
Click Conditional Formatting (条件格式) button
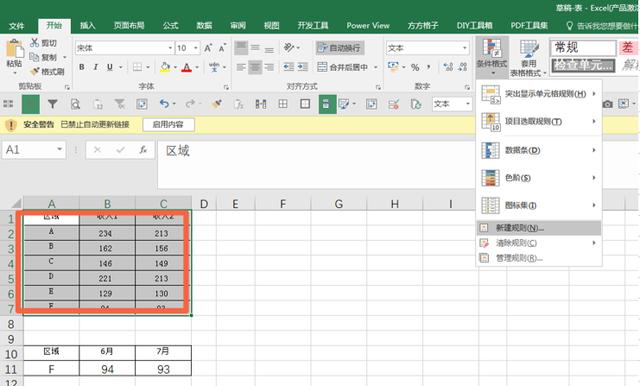coord(492,57)
